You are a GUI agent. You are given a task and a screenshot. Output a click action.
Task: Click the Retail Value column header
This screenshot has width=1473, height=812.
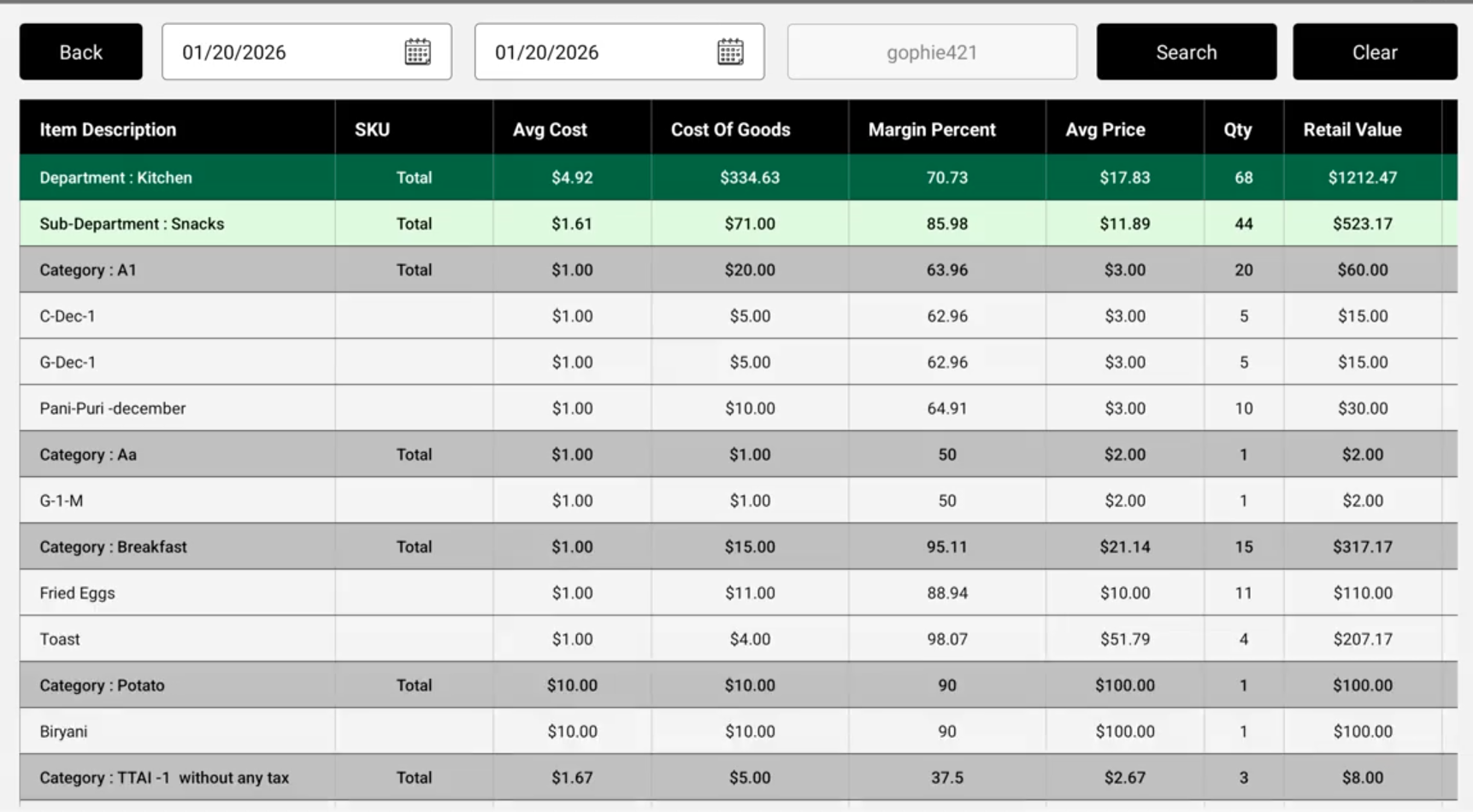point(1352,130)
